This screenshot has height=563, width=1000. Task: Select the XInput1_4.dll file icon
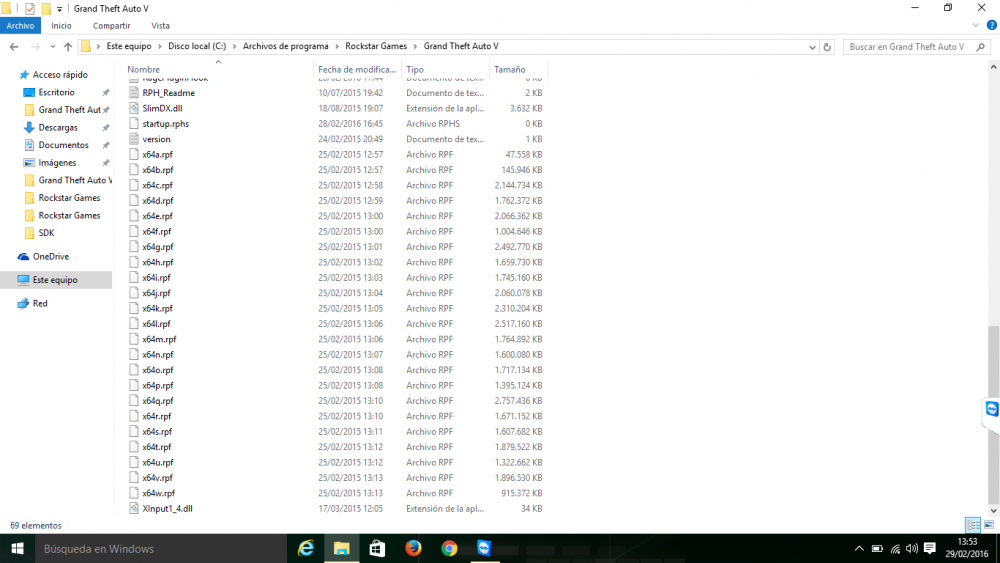[133, 508]
